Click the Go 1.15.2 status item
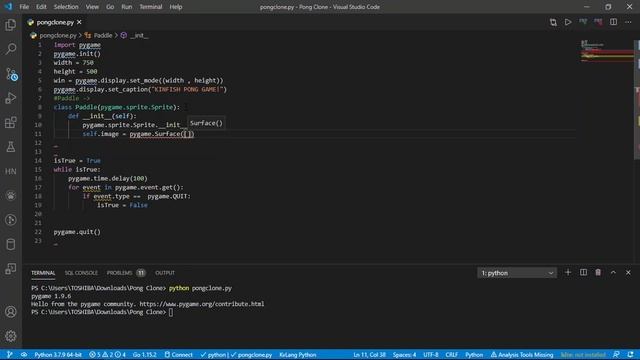Viewport: 640px width, 360px height. (144, 355)
